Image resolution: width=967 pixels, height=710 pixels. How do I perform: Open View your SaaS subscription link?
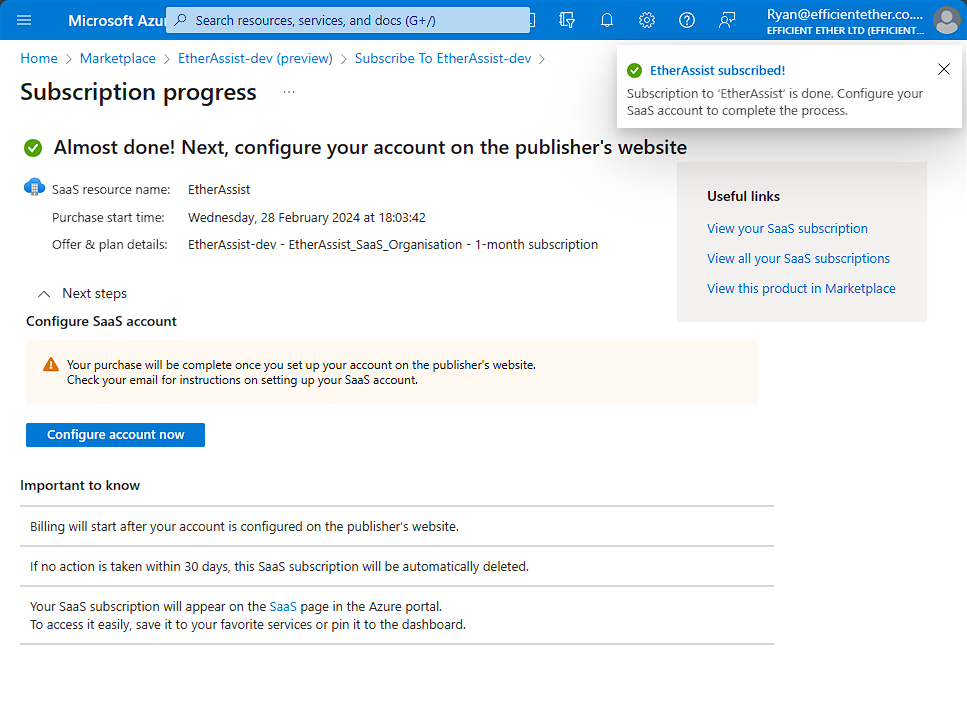(787, 228)
